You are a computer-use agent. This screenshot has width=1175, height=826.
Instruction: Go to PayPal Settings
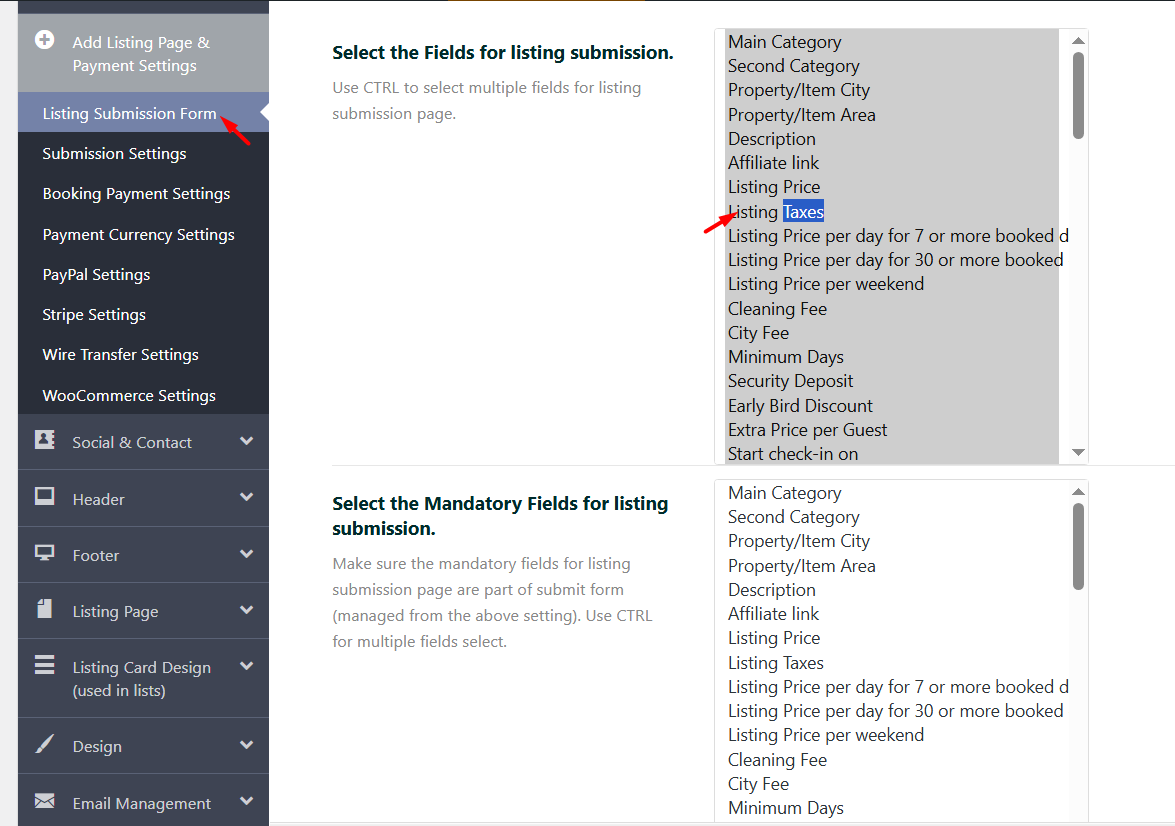point(96,275)
